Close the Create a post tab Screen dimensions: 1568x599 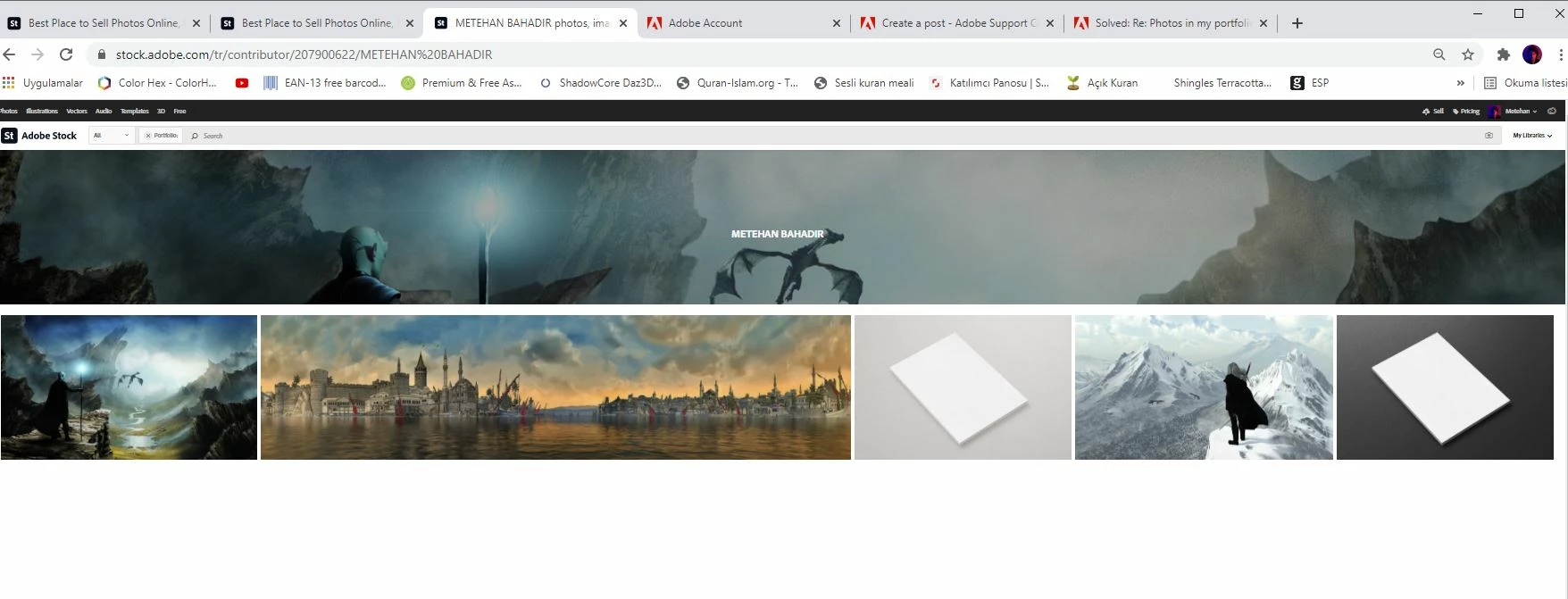[1050, 23]
